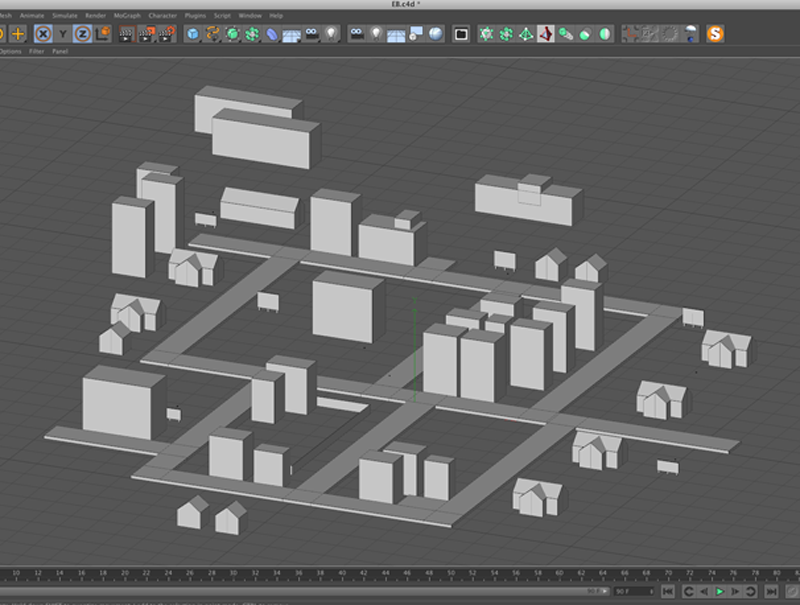Click the background/foreground object icon
The image size is (800, 605).
coord(416,34)
